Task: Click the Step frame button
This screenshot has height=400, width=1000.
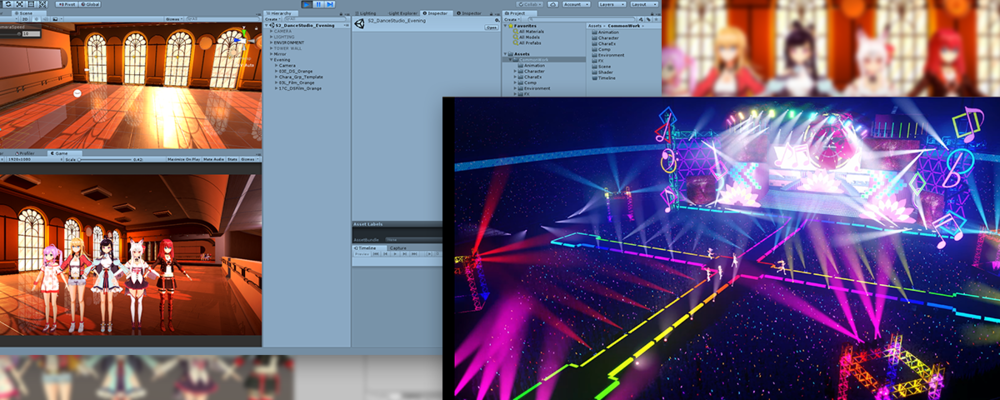Action: tap(328, 4)
